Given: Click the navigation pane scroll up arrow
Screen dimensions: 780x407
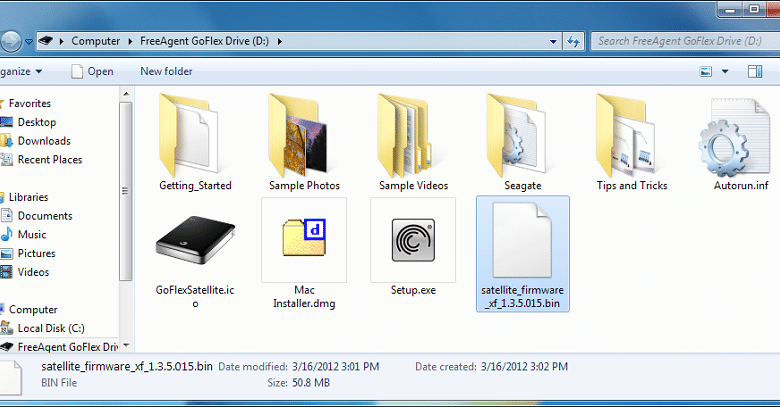Looking at the screenshot, I should click(x=126, y=94).
